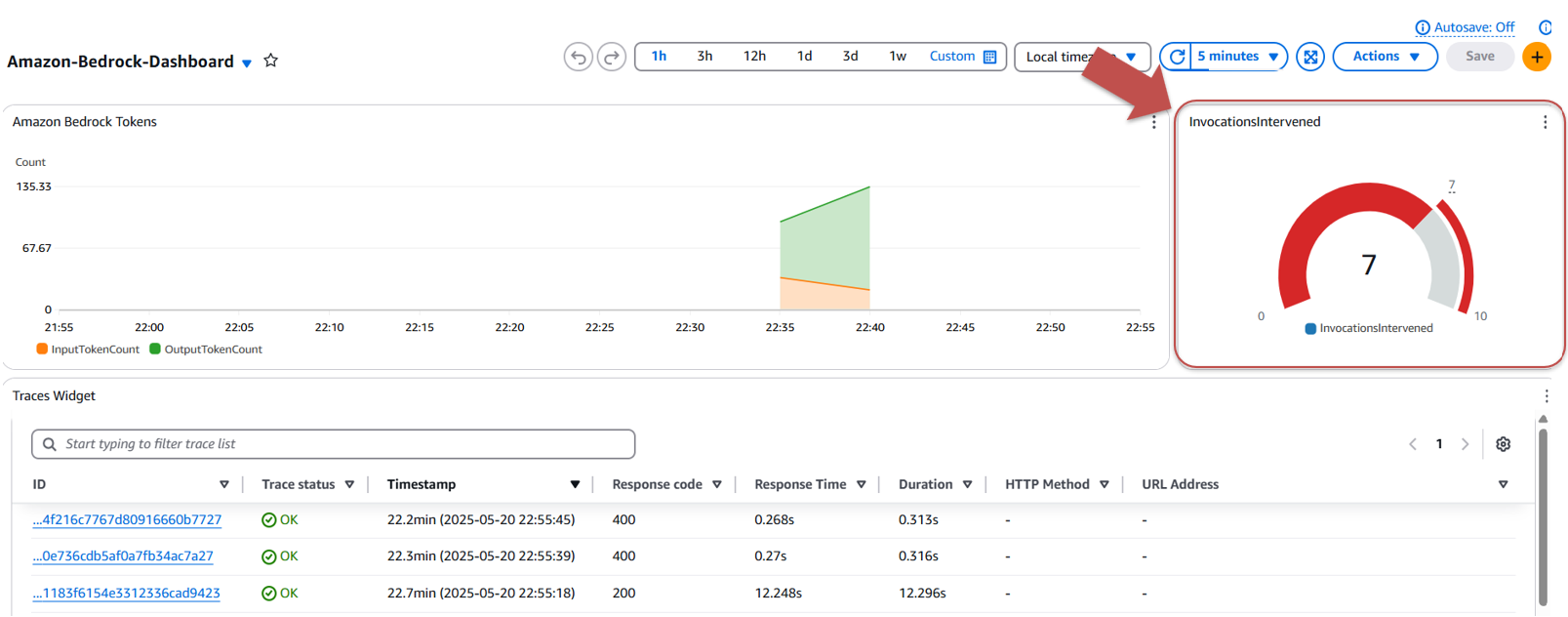Toggle the InputTokenCount legend series
Viewport: 1568px width, 617px height.
coord(88,350)
